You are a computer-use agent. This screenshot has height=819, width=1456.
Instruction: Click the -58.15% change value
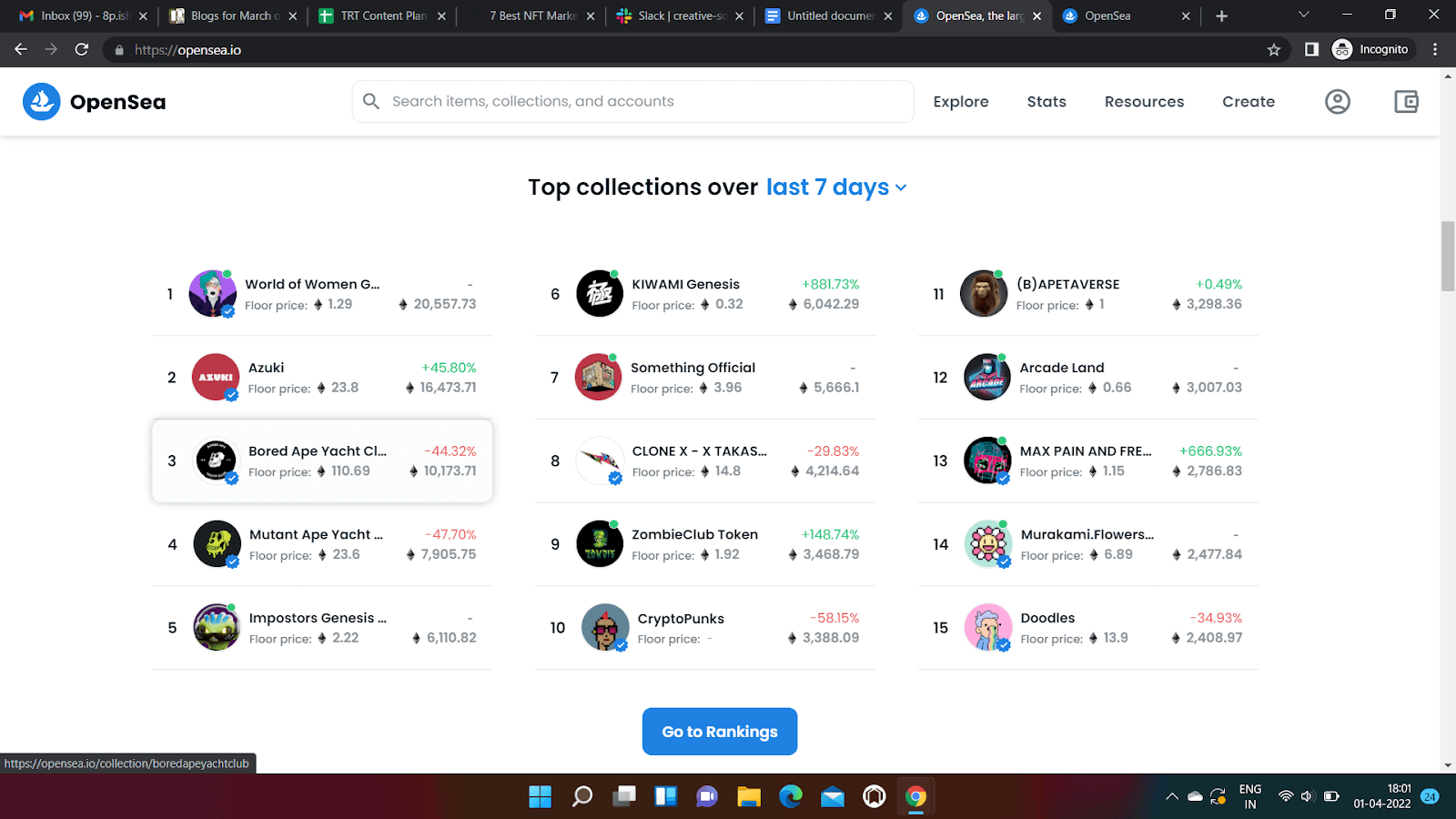(834, 618)
